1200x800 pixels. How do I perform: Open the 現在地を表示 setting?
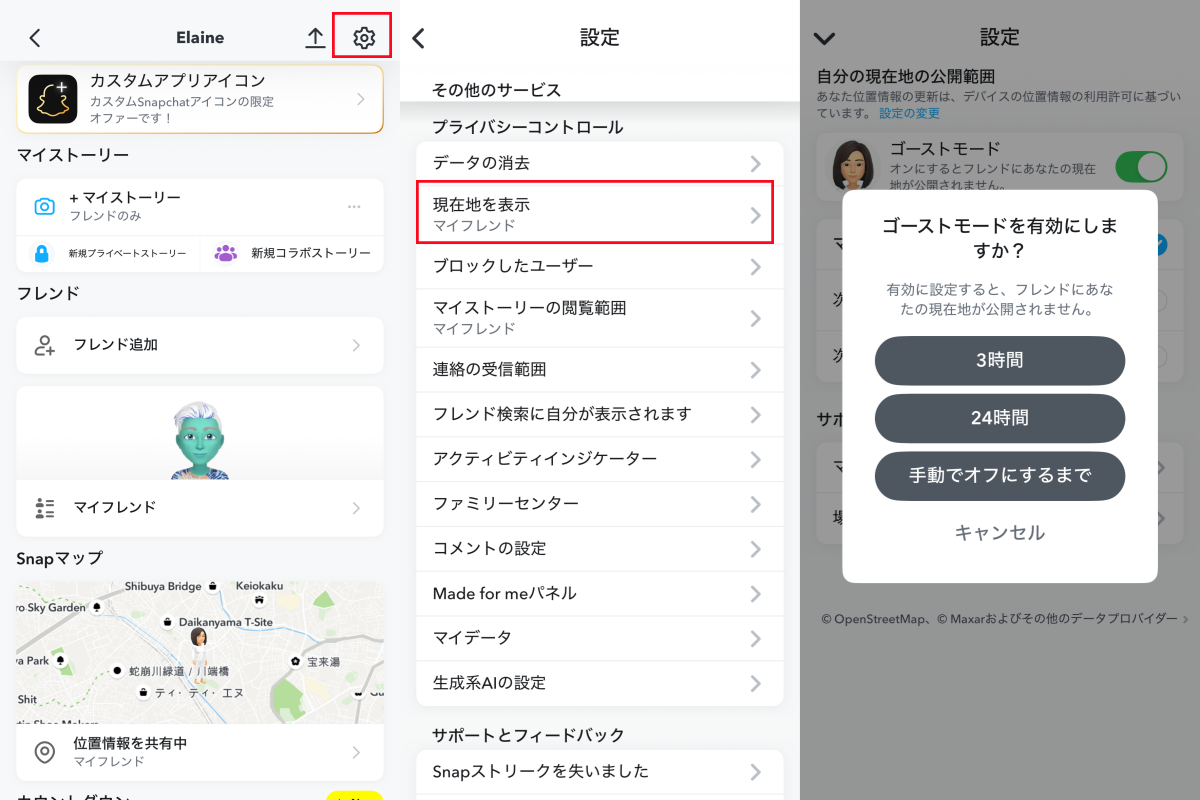[595, 214]
